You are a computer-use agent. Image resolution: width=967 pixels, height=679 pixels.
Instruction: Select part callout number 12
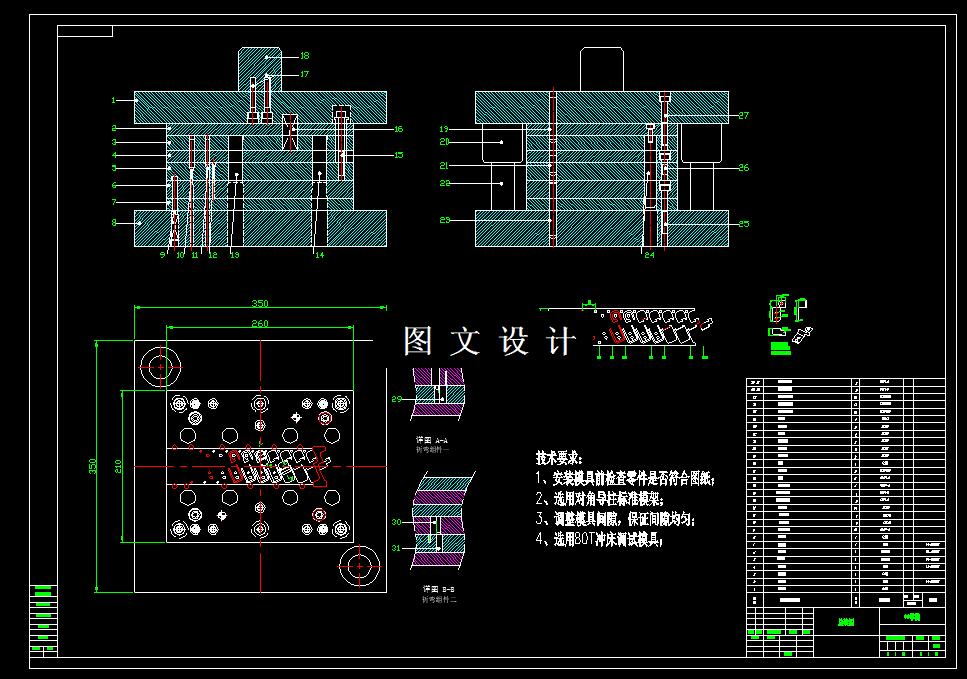point(213,255)
